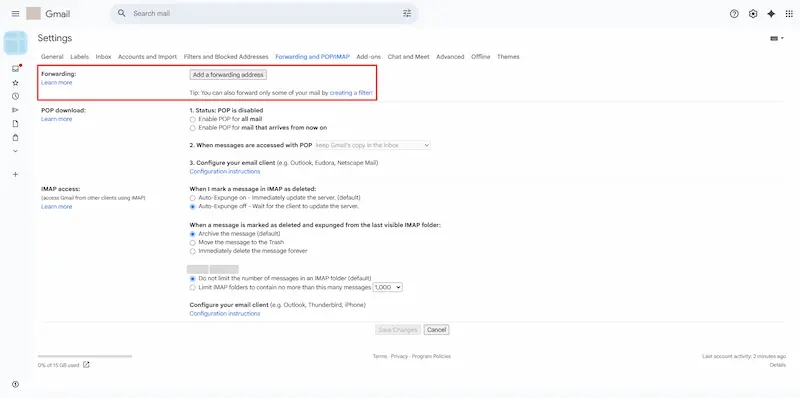800x398 pixels.
Task: Open account activity Details link
Action: tap(778, 365)
